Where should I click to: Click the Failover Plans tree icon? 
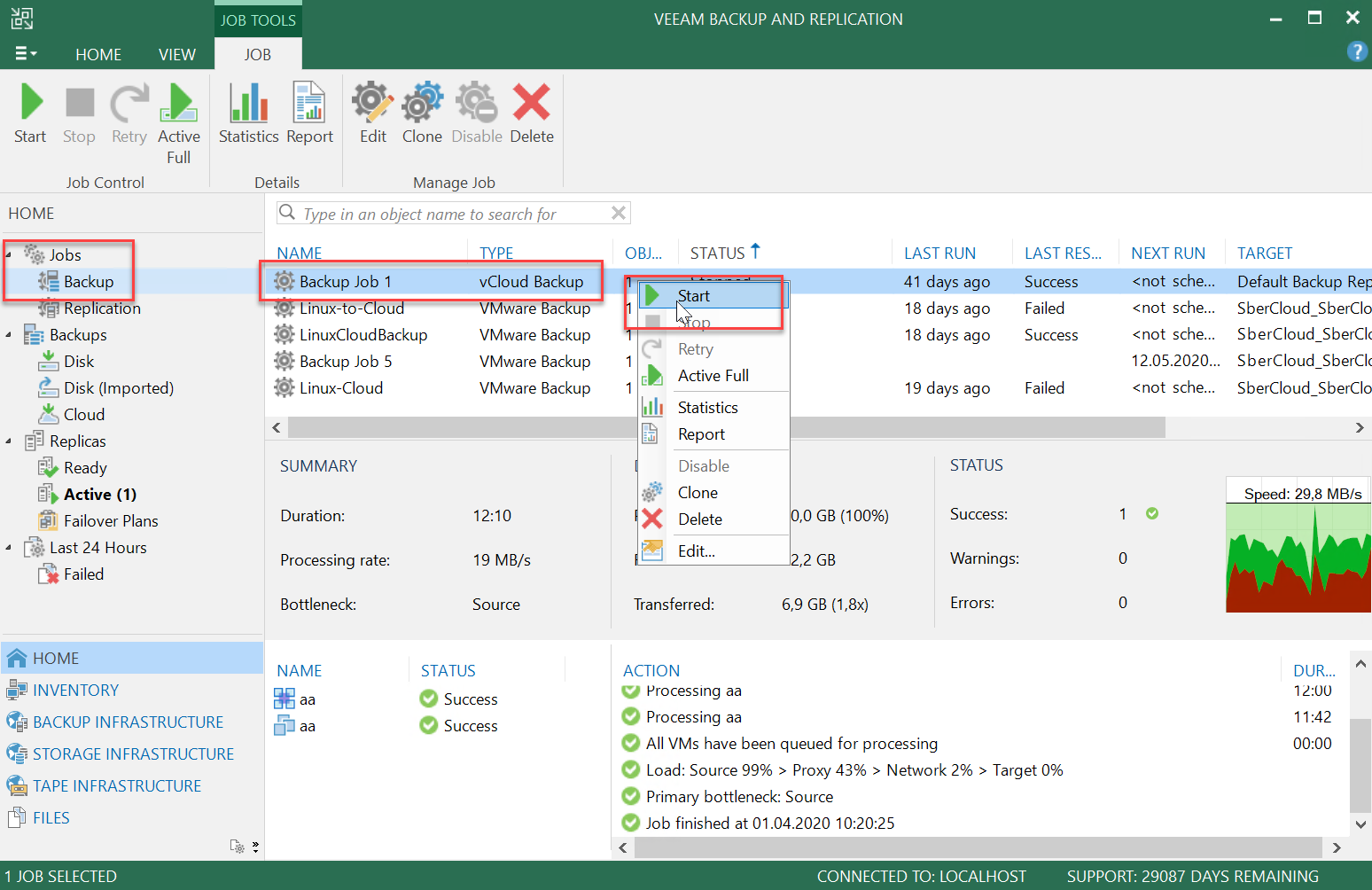click(48, 521)
